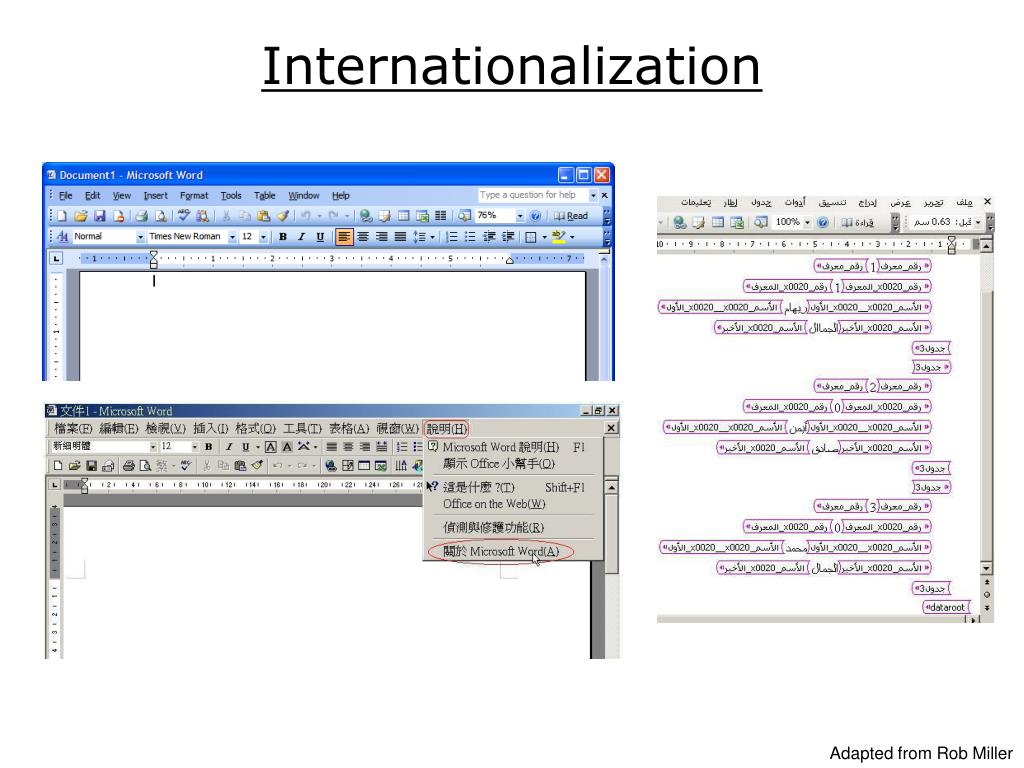Click the Excel worksheet icon in Arabic Word
This screenshot has width=1024, height=768.
pyautogui.click(x=737, y=223)
